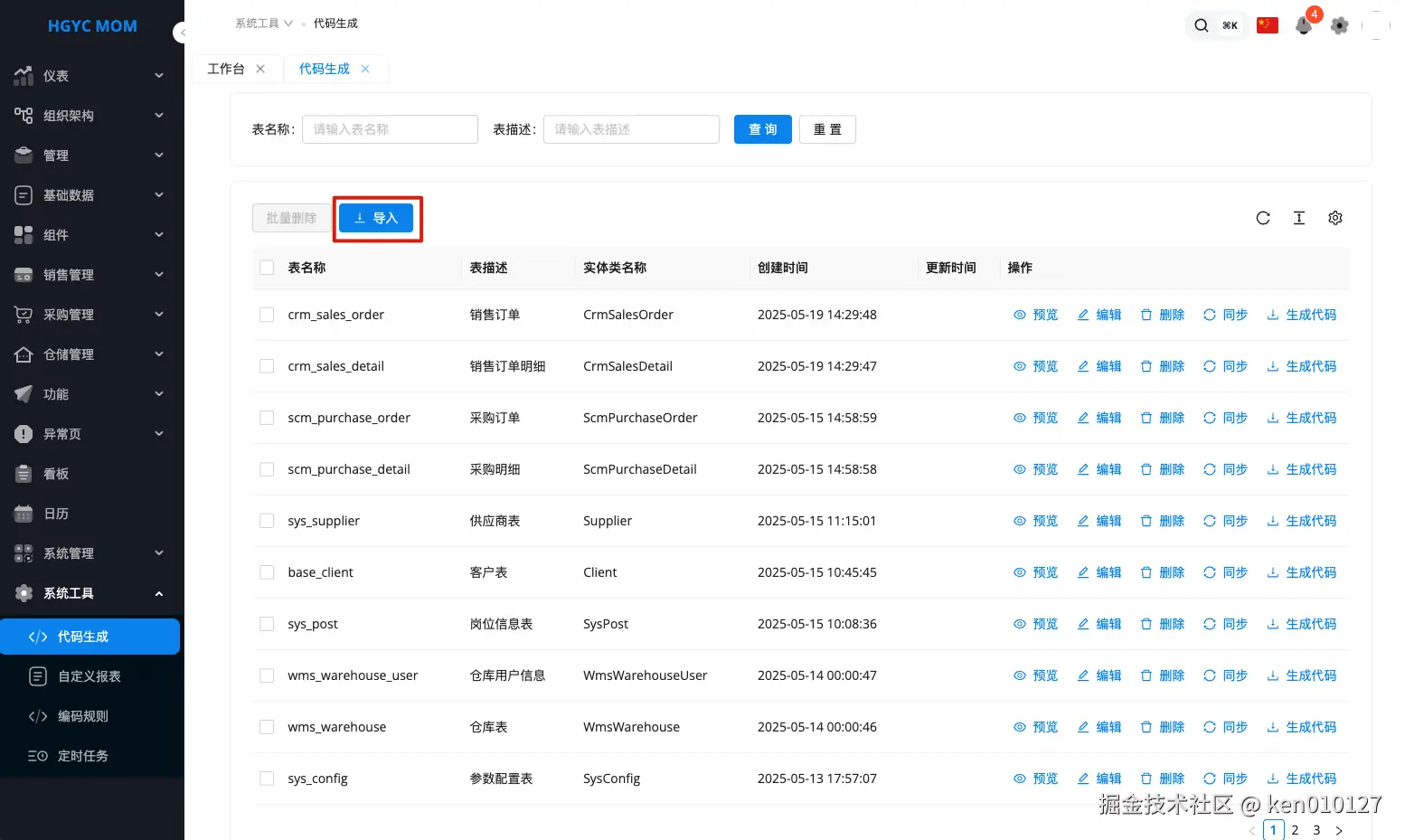The height and width of the screenshot is (840, 1405).
Task: Expand the 功能 sidebar menu
Action: tap(90, 394)
